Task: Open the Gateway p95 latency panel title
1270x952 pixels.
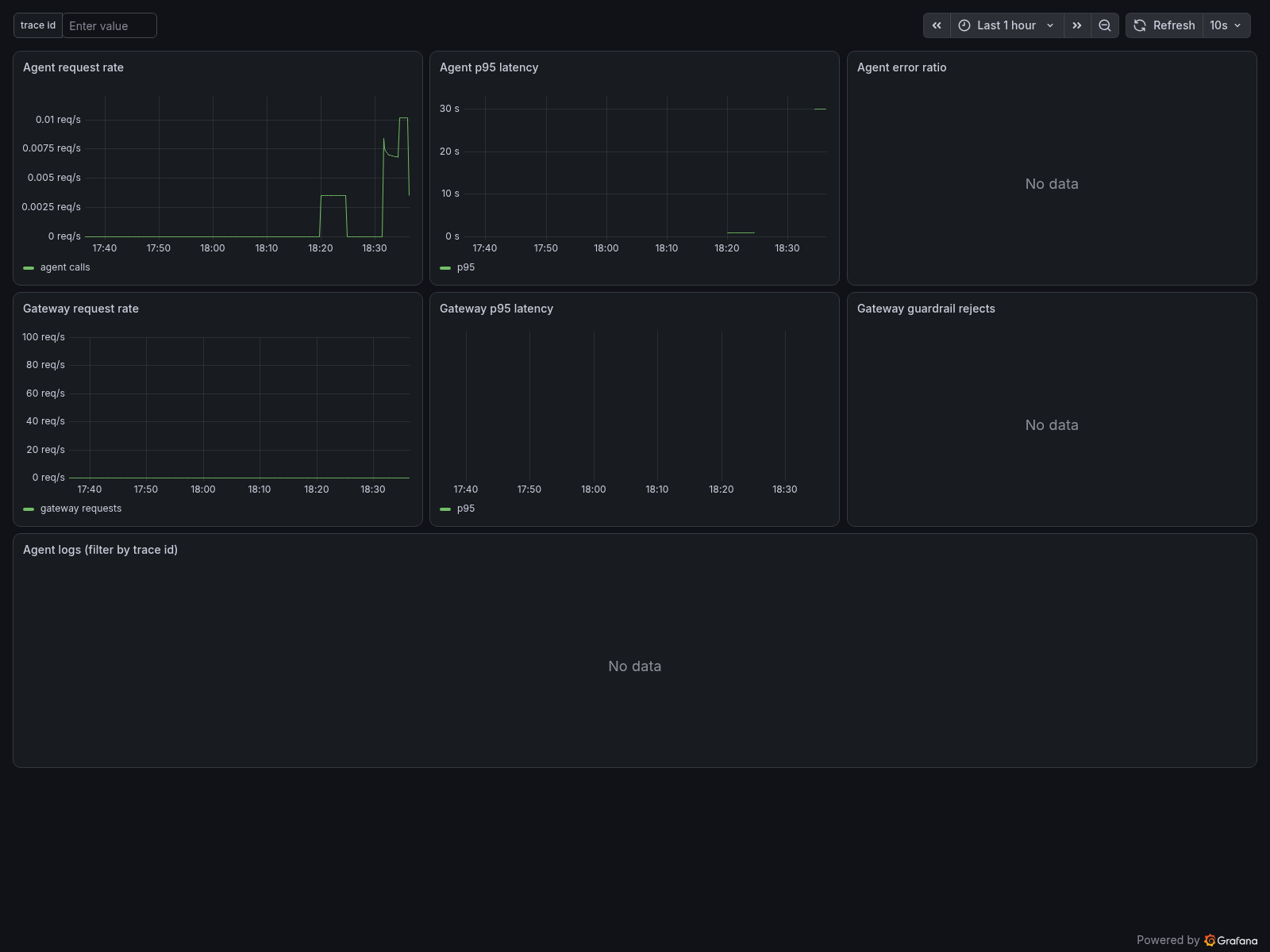Action: tap(496, 309)
